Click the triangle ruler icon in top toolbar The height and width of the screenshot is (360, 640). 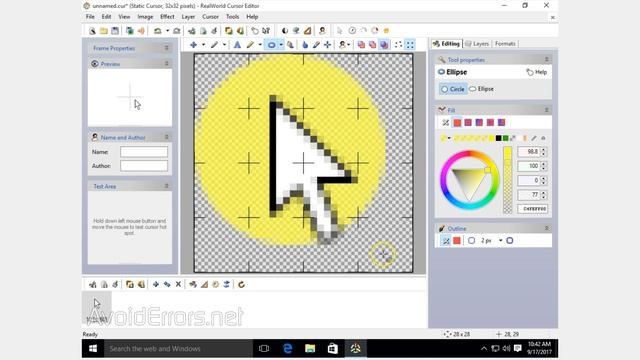tap(308, 31)
